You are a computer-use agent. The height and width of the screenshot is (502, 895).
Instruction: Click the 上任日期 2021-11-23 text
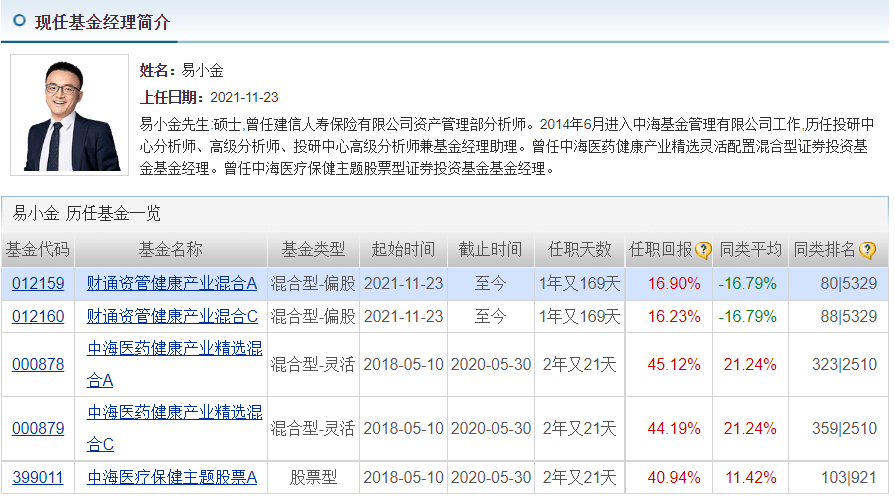pyautogui.click(x=209, y=98)
